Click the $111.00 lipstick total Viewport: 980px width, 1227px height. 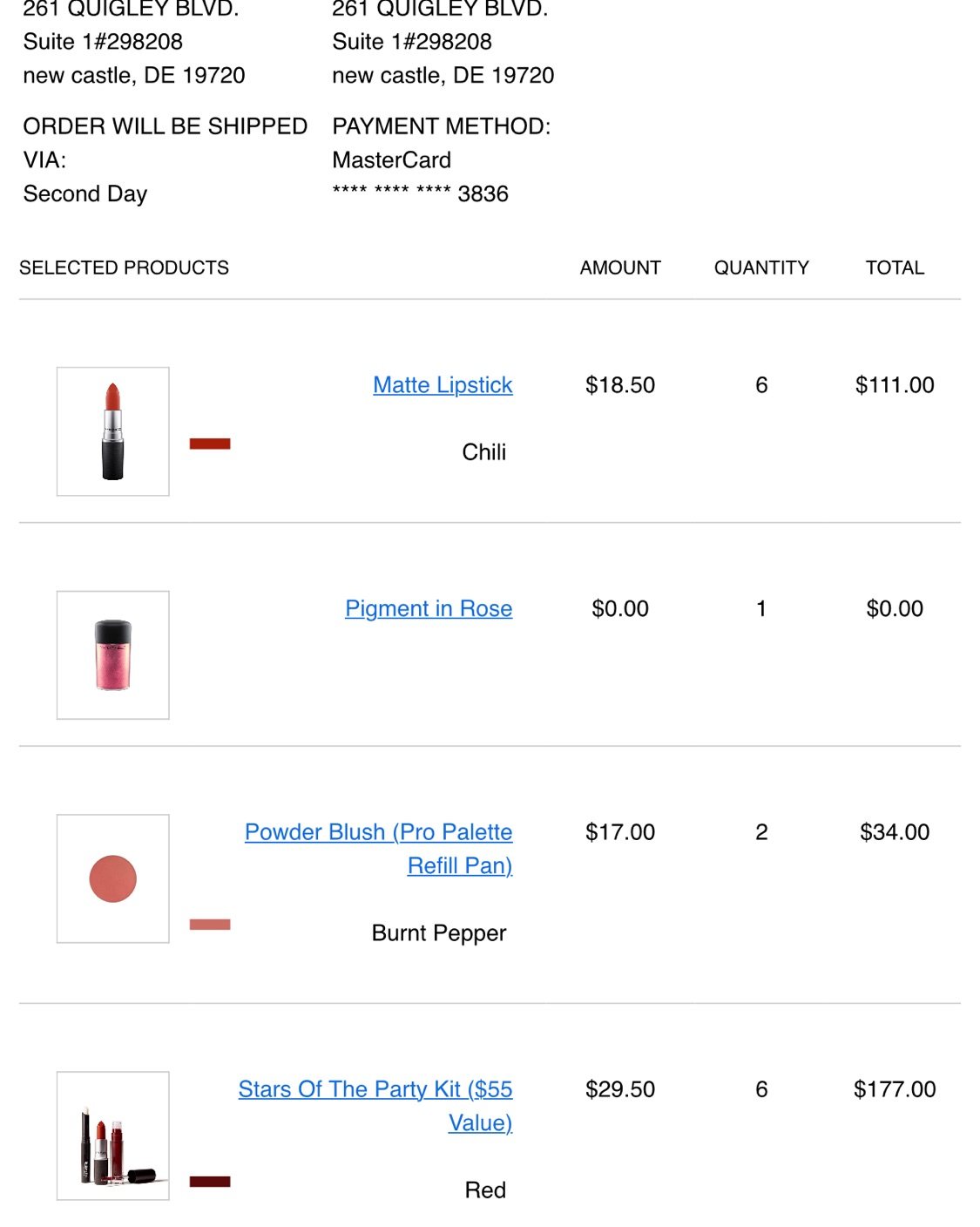[x=895, y=385]
